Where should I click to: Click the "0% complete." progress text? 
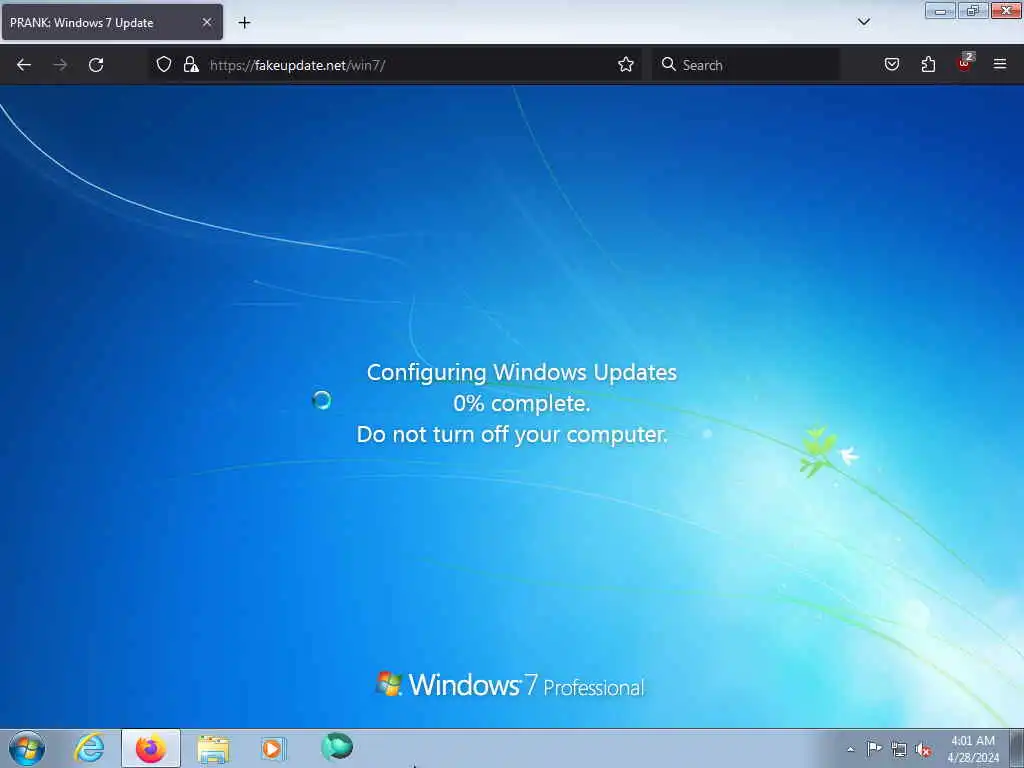[x=522, y=403]
